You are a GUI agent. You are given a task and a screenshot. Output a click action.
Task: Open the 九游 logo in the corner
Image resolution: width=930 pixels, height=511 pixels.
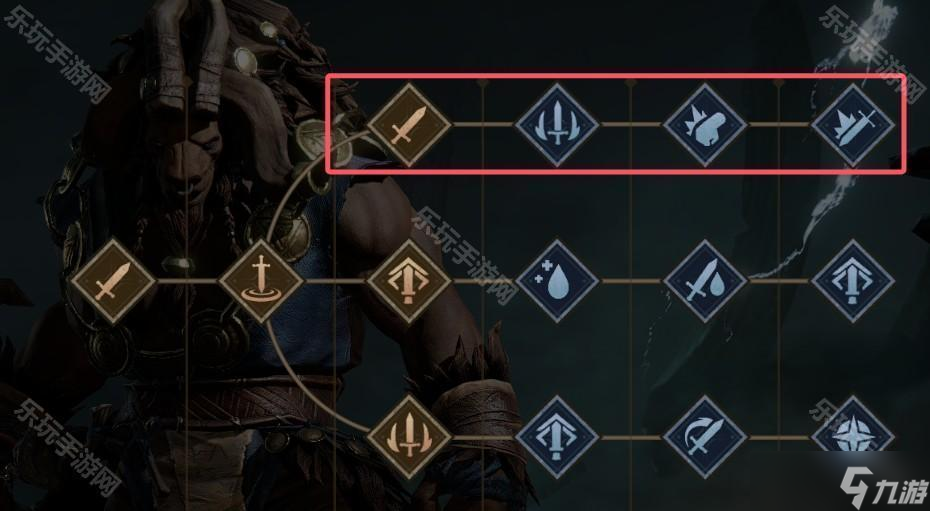coord(883,486)
